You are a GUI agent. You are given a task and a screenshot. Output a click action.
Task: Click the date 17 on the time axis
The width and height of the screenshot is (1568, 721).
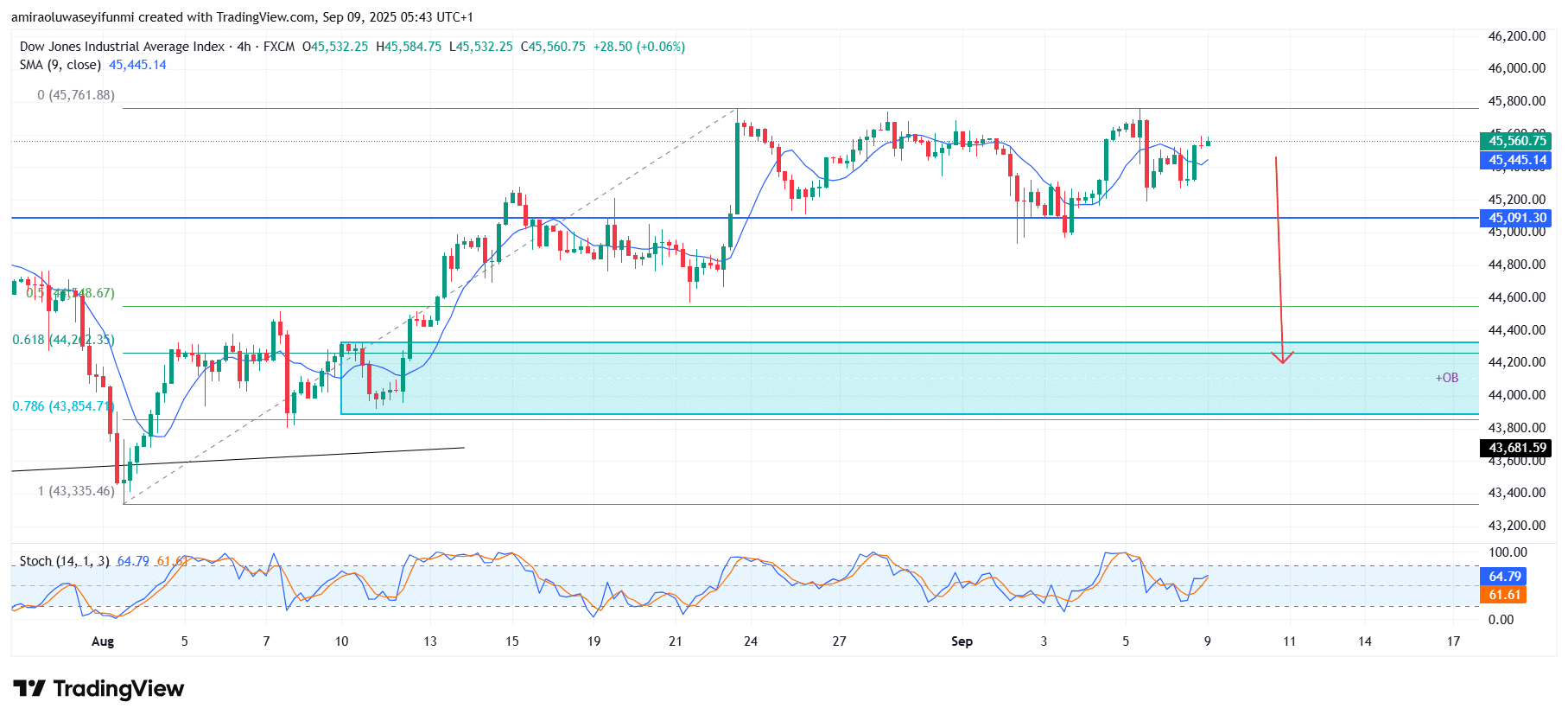pos(1453,641)
